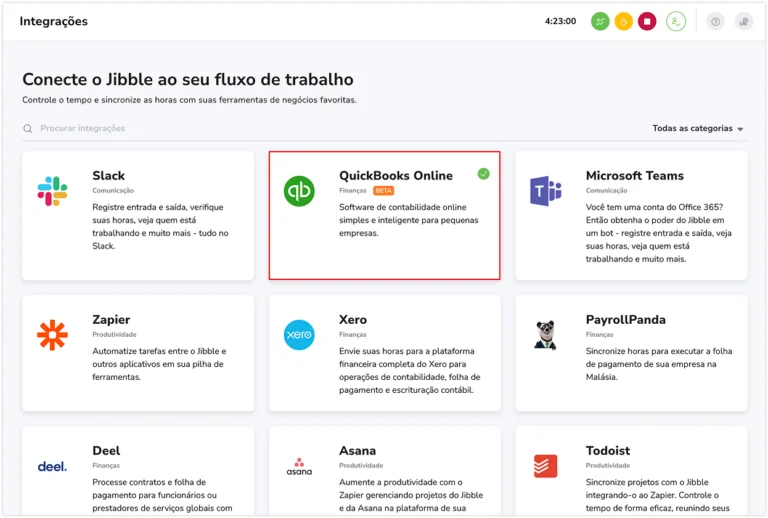Click the QuickBooks Online logo icon

coord(299,191)
